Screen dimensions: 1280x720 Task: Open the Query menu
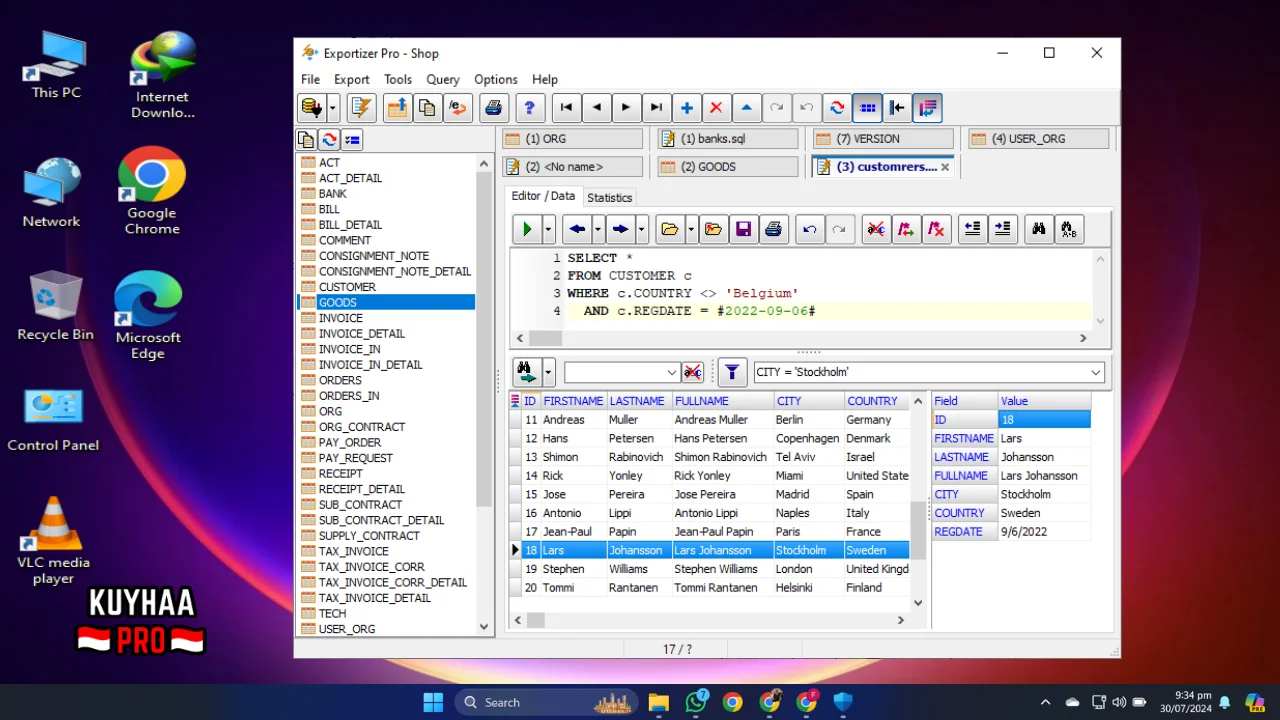point(443,79)
